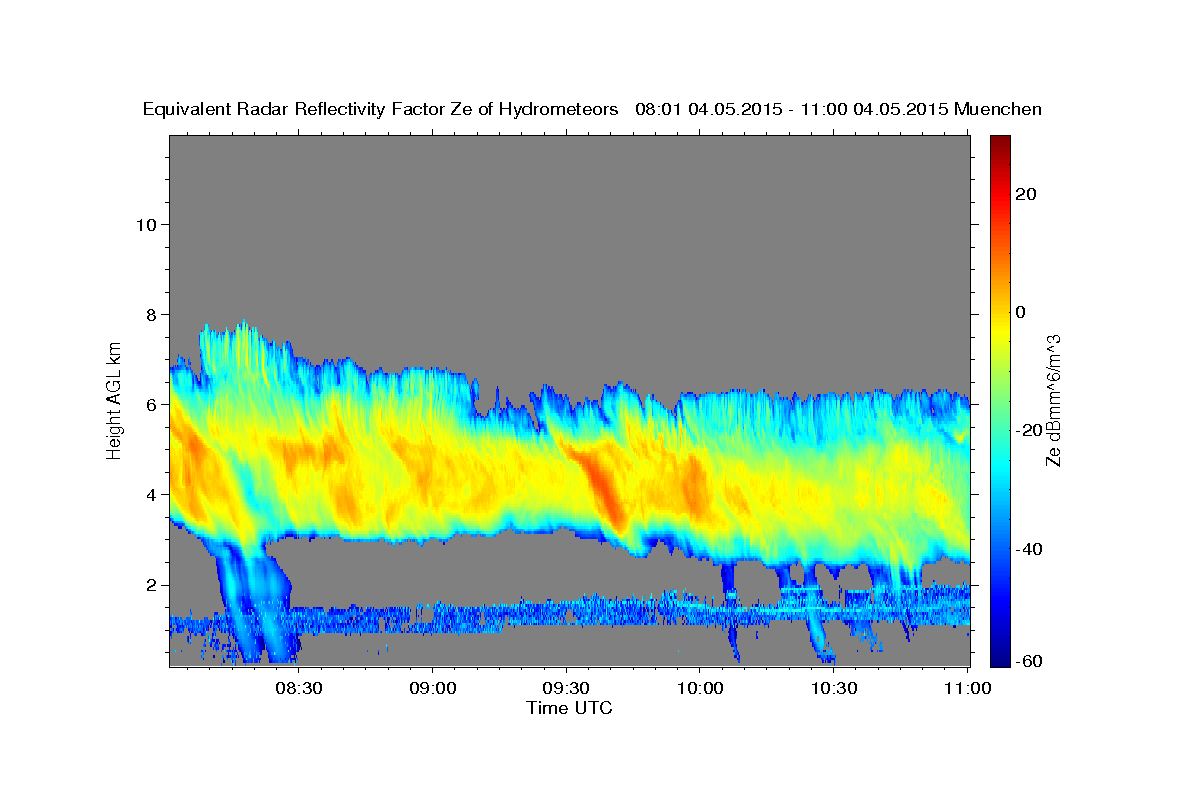
Task: Click the red high-reflectivity streak near 09:40
Action: (605, 488)
